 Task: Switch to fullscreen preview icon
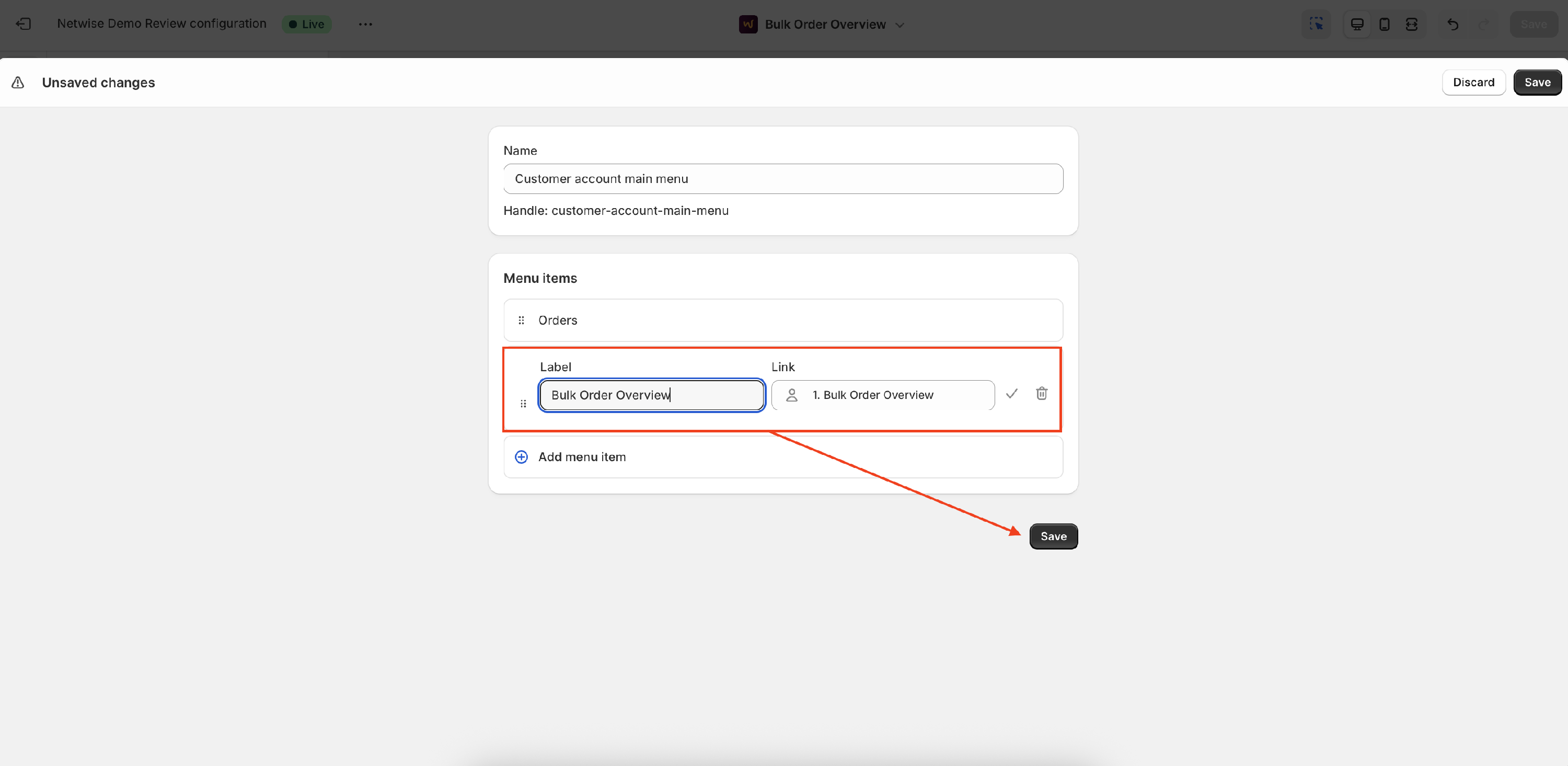1412,25
